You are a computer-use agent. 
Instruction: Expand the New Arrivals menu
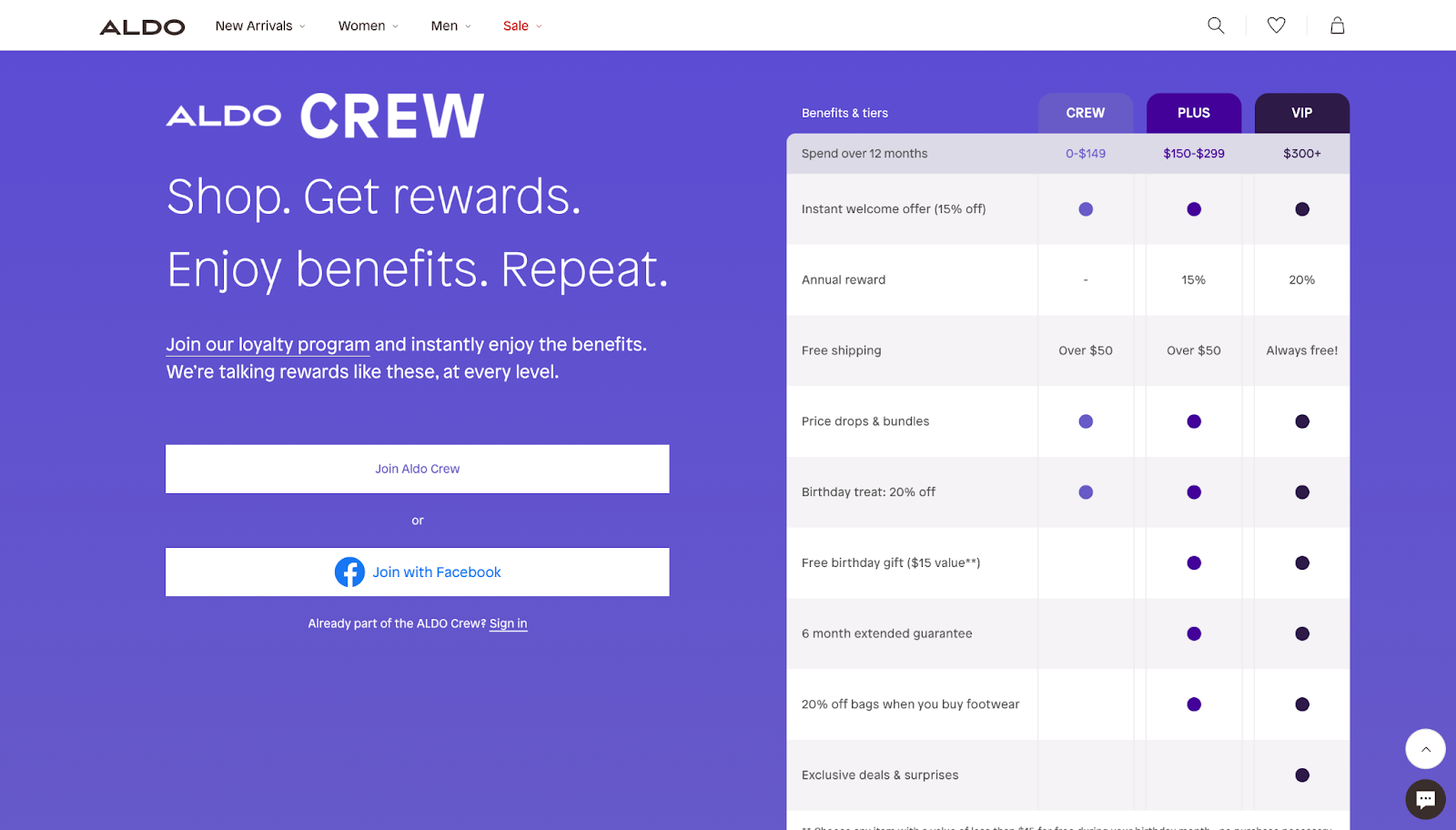(260, 25)
